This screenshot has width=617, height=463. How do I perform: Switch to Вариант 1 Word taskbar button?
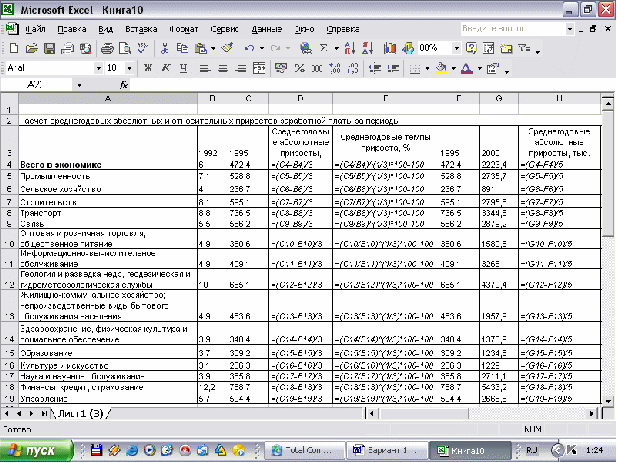pos(386,450)
